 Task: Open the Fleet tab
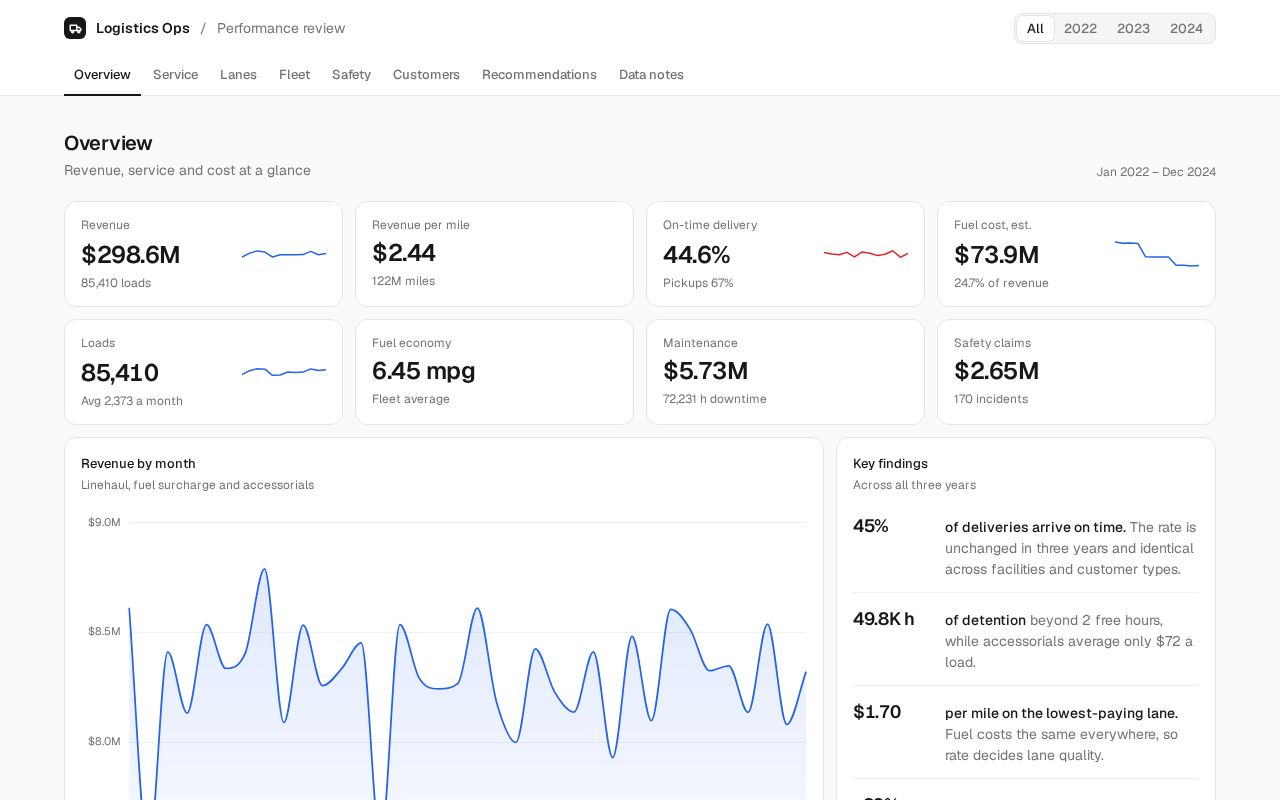pyautogui.click(x=294, y=75)
